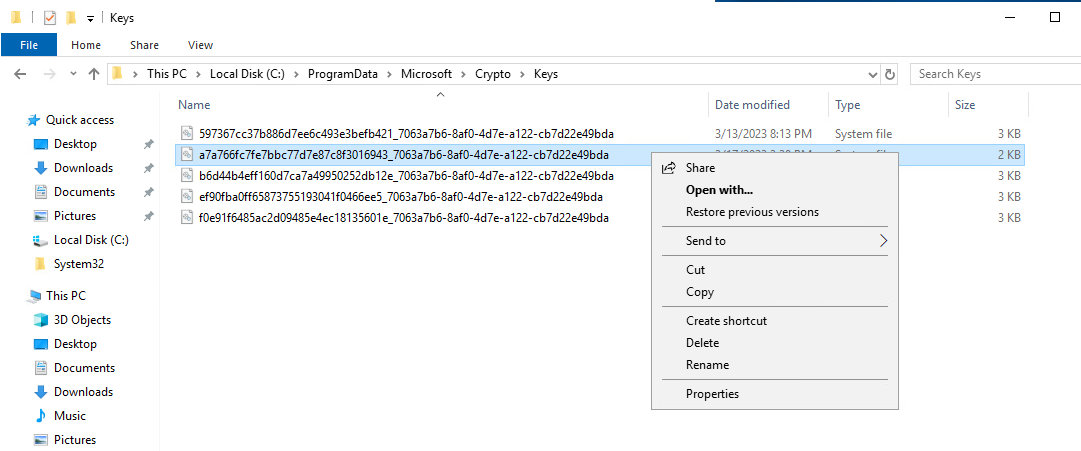
Task: Select file starting with ef90fba0ff658737
Action: (401, 197)
